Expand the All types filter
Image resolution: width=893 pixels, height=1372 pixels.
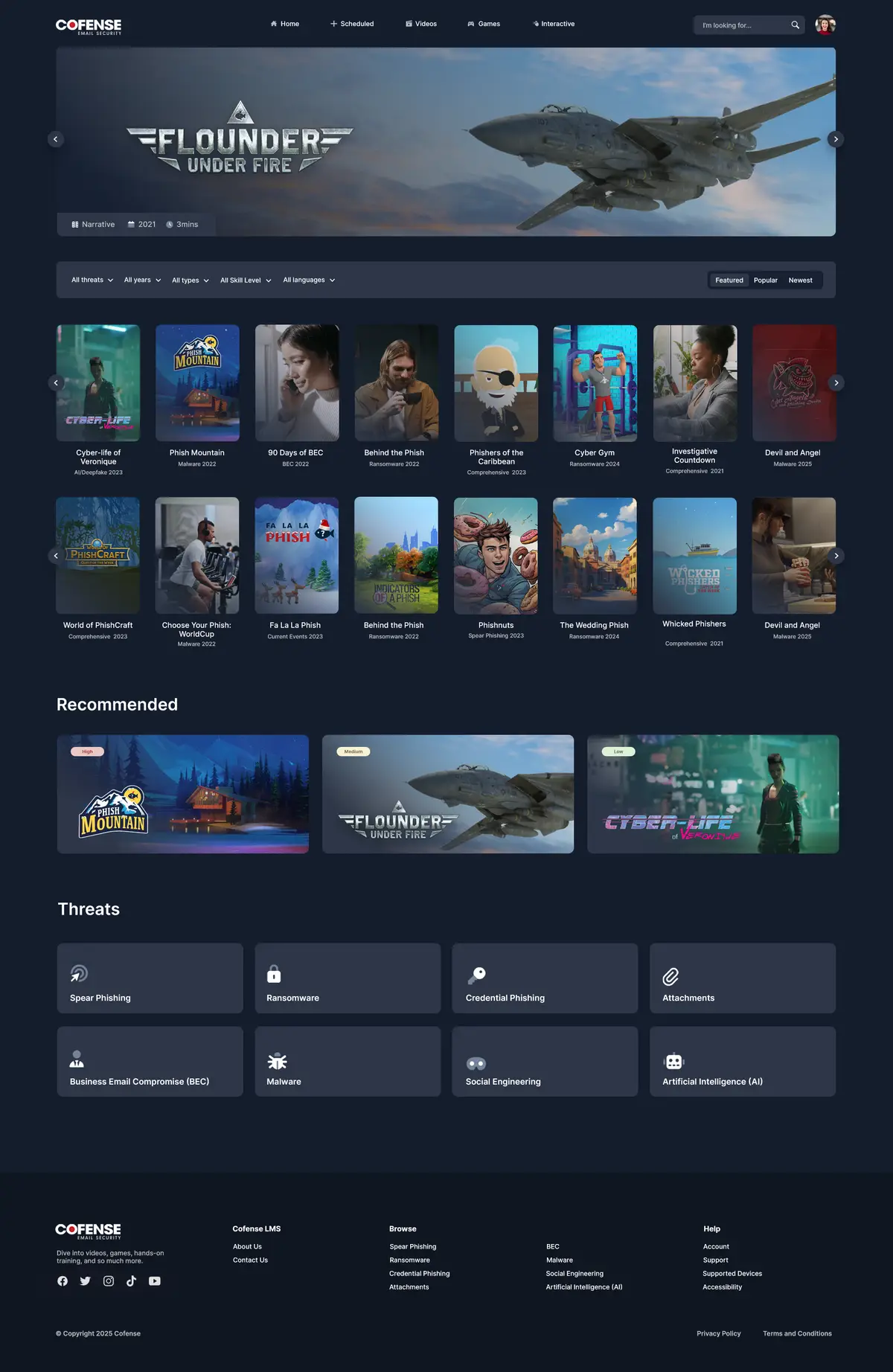coord(191,281)
